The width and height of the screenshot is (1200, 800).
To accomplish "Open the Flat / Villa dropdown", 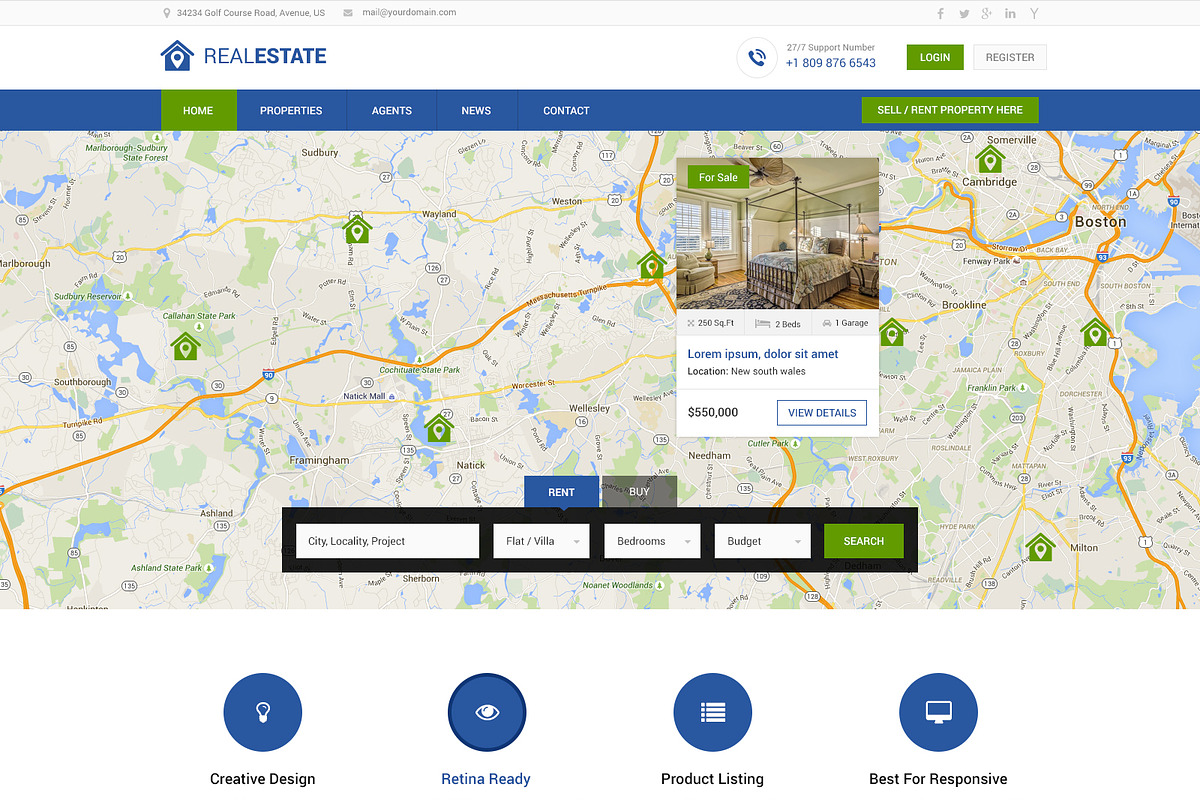I will [541, 541].
